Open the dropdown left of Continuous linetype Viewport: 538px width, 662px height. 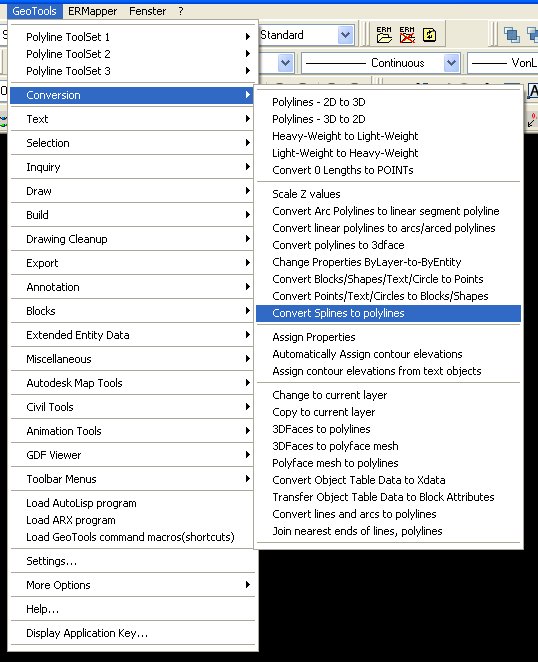tap(285, 63)
